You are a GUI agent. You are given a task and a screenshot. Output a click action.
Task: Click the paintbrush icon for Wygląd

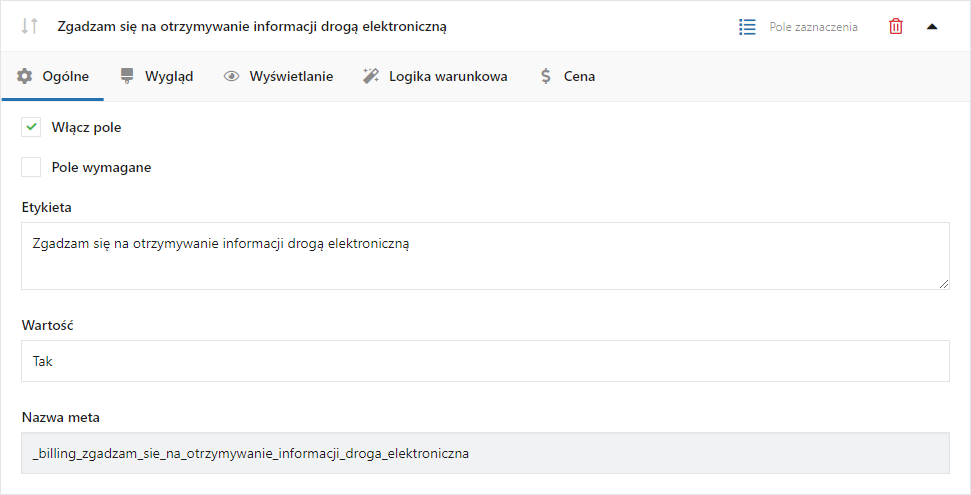127,76
